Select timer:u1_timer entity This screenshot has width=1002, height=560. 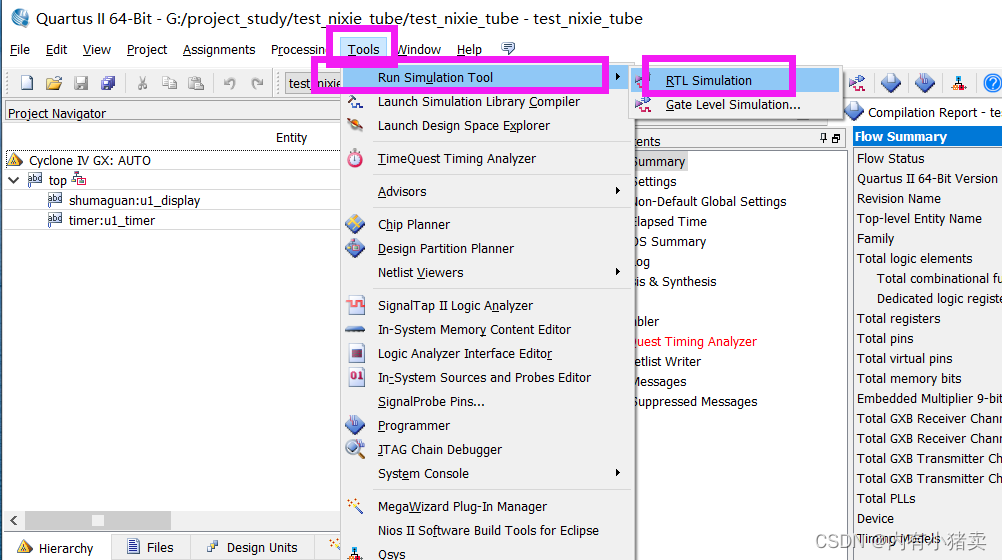click(112, 220)
